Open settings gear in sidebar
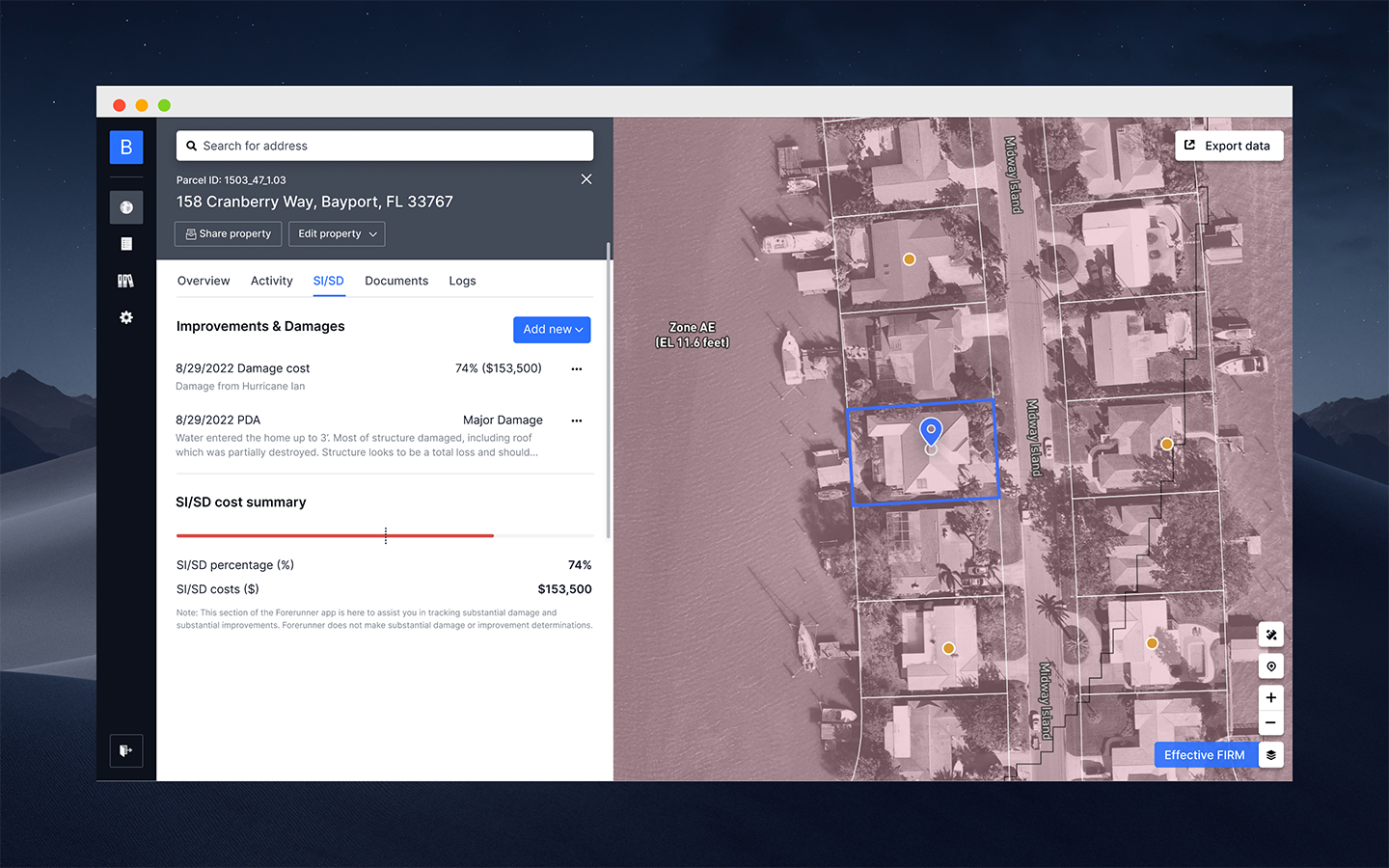This screenshot has height=868, width=1389. coord(126,317)
